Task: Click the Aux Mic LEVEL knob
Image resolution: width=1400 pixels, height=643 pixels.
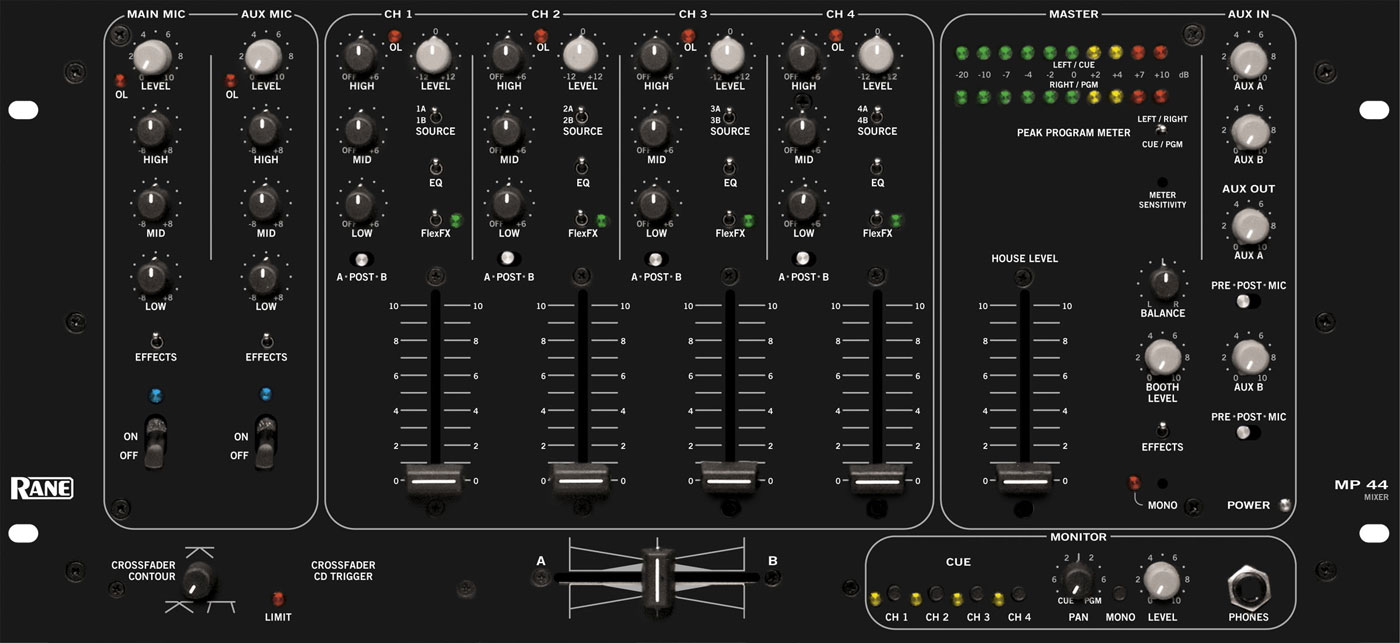Action: [x=265, y=57]
